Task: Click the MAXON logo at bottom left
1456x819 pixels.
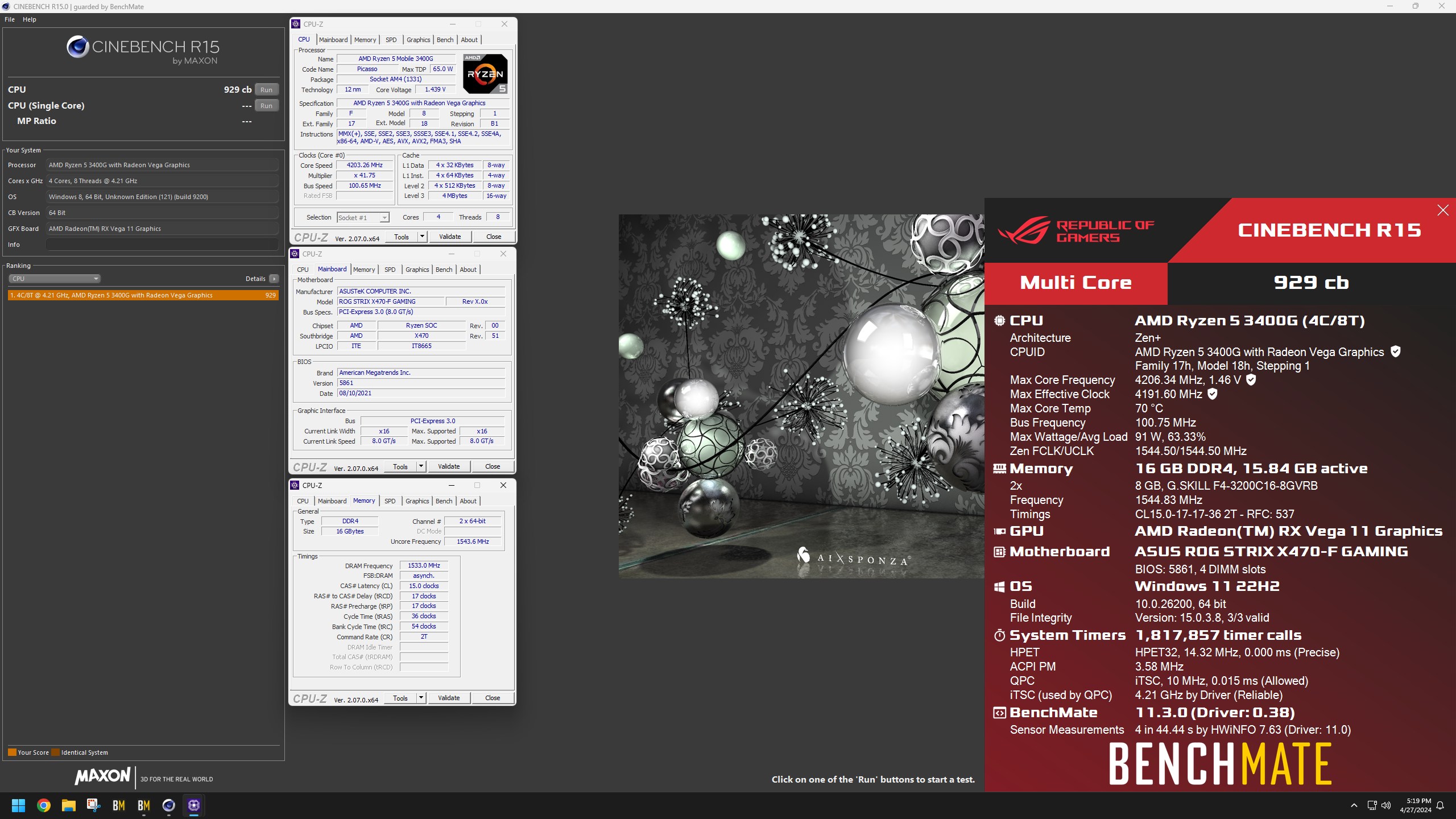Action: [x=103, y=776]
